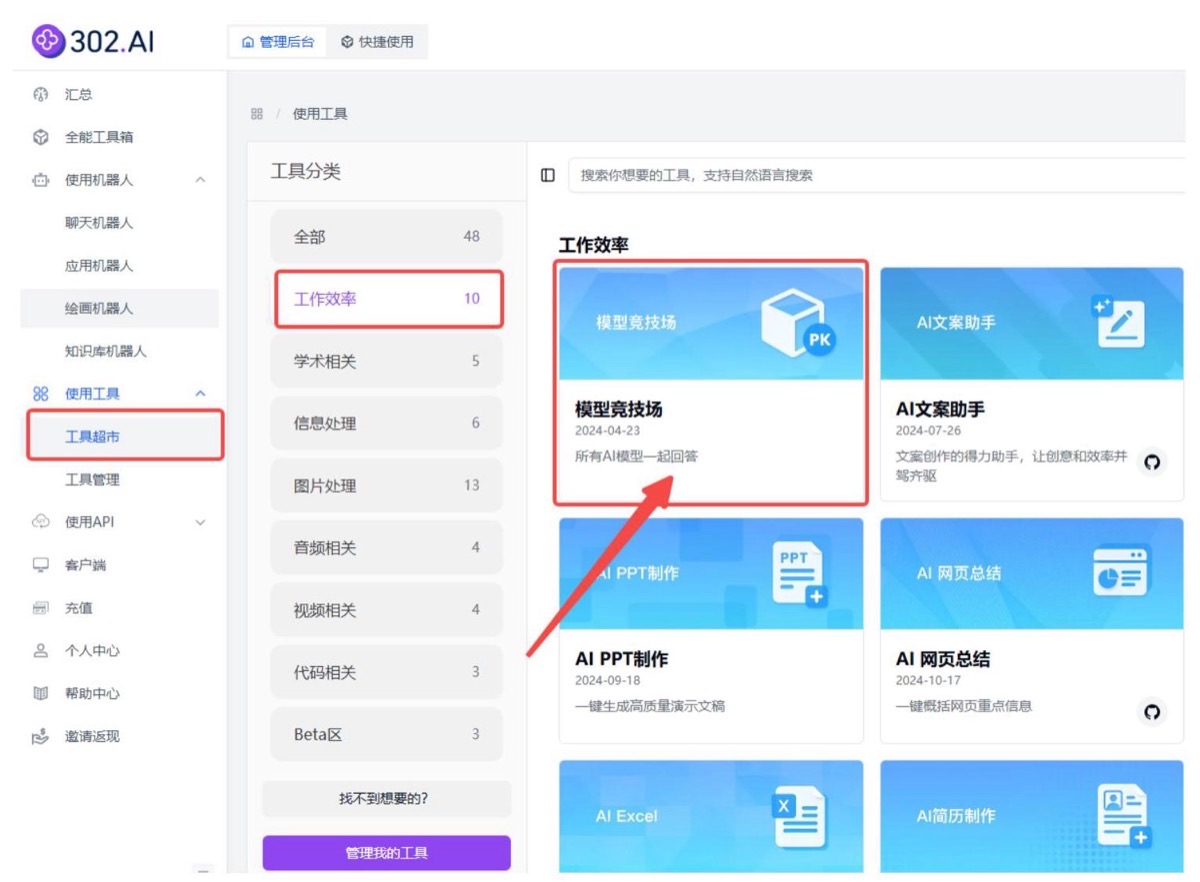Click the 汇总 dashboard icon in sidebar
The image size is (1200, 882).
41,95
